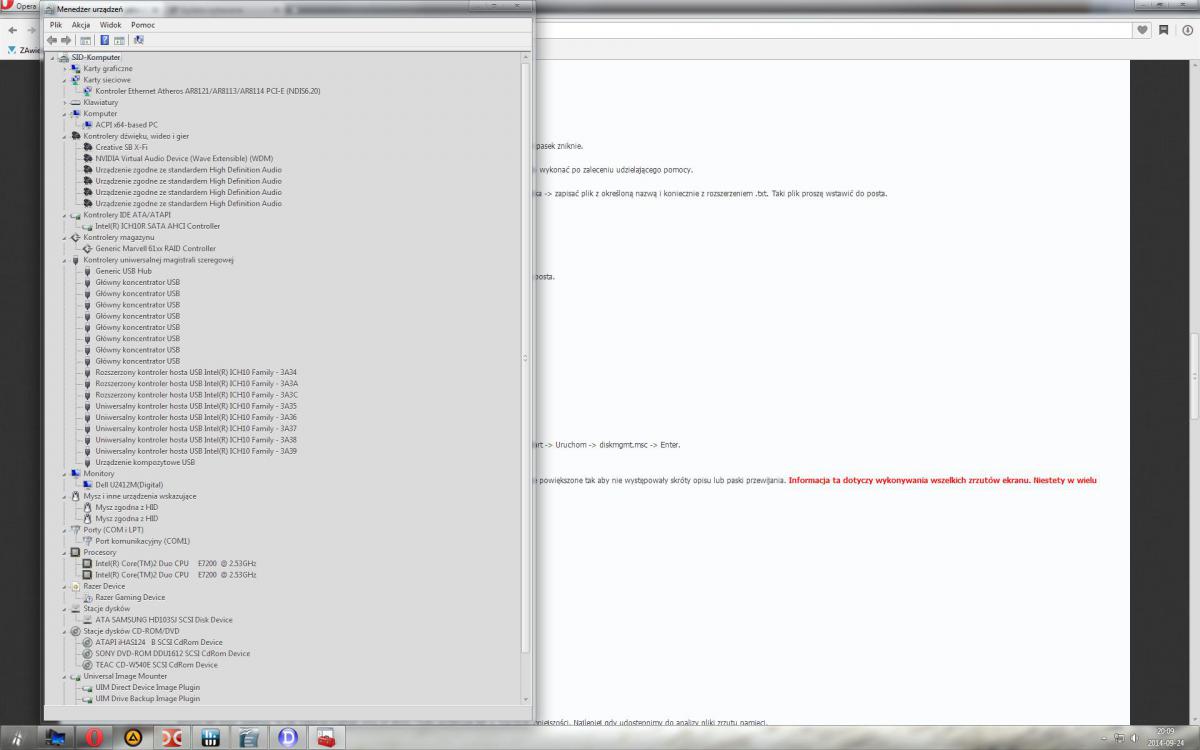The height and width of the screenshot is (750, 1200).
Task: Click the Razer Gaming Device icon
Action: [88, 597]
